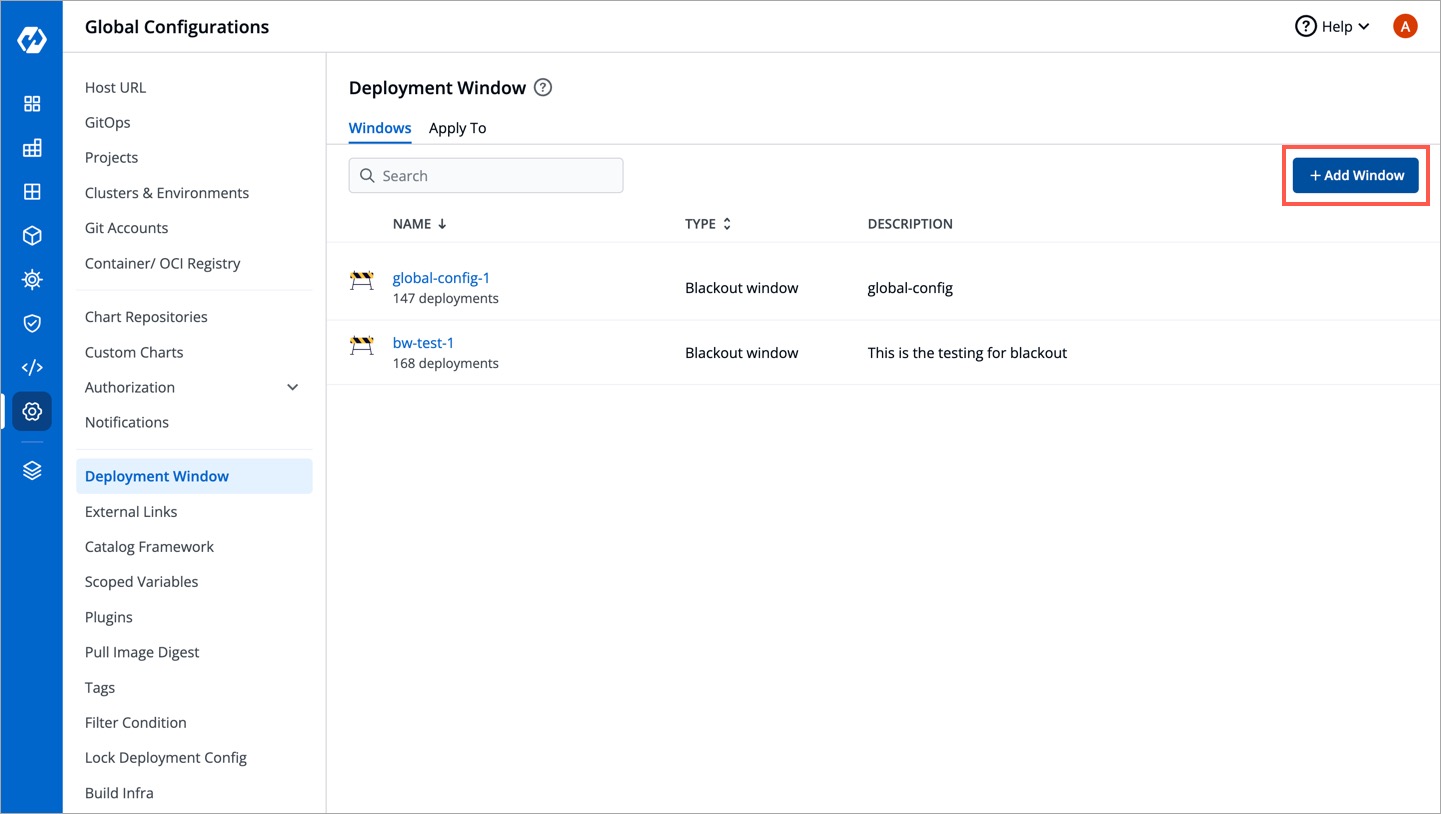The height and width of the screenshot is (814, 1441).
Task: Open the Devtron home via the logo
Action: click(x=32, y=39)
